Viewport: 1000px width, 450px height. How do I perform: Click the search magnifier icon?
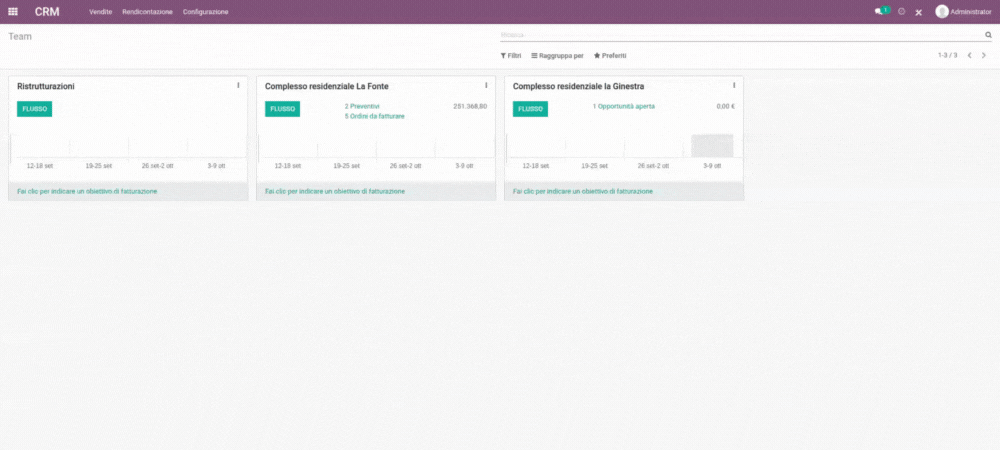pyautogui.click(x=988, y=34)
